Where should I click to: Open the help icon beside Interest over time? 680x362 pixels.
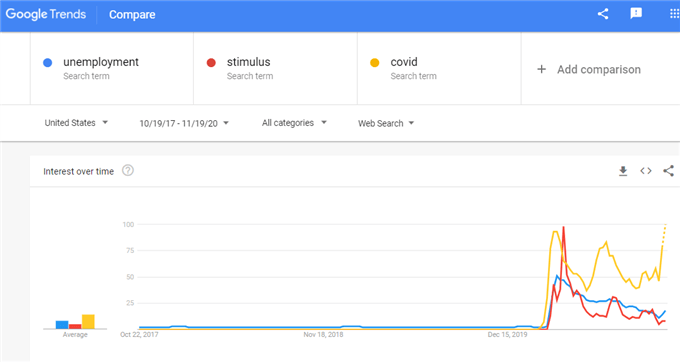tap(128, 170)
